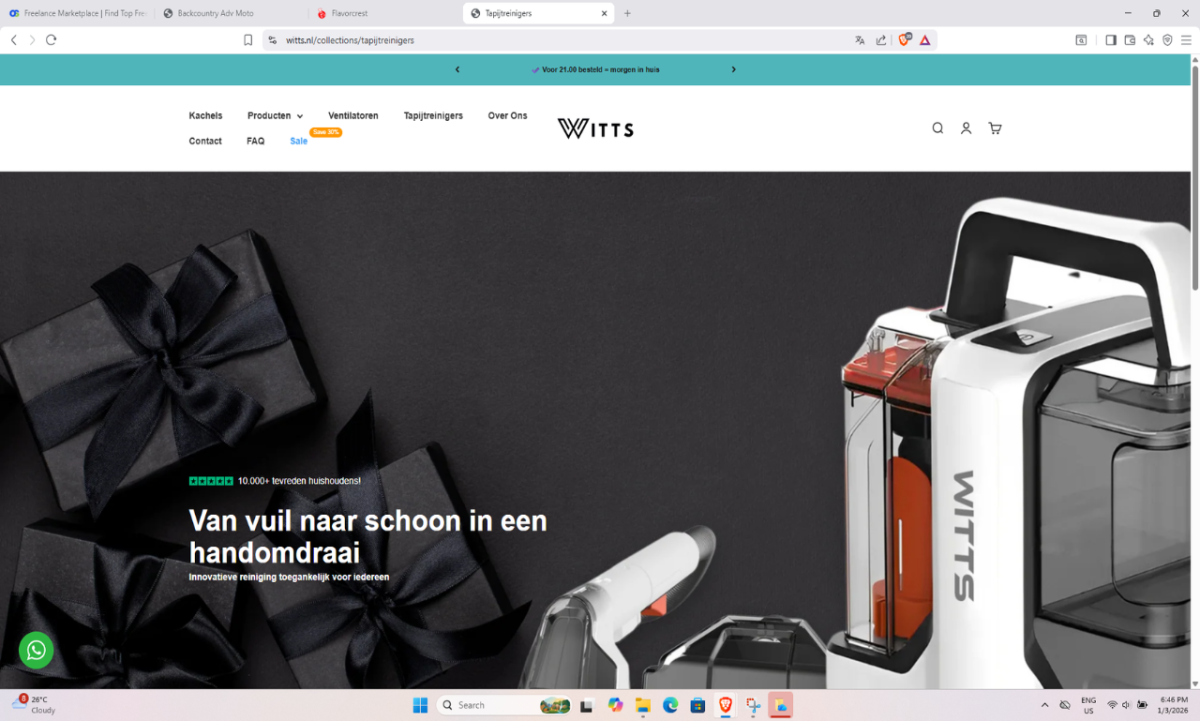This screenshot has height=721, width=1200.
Task: Open the shopping cart icon
Action: tap(994, 128)
